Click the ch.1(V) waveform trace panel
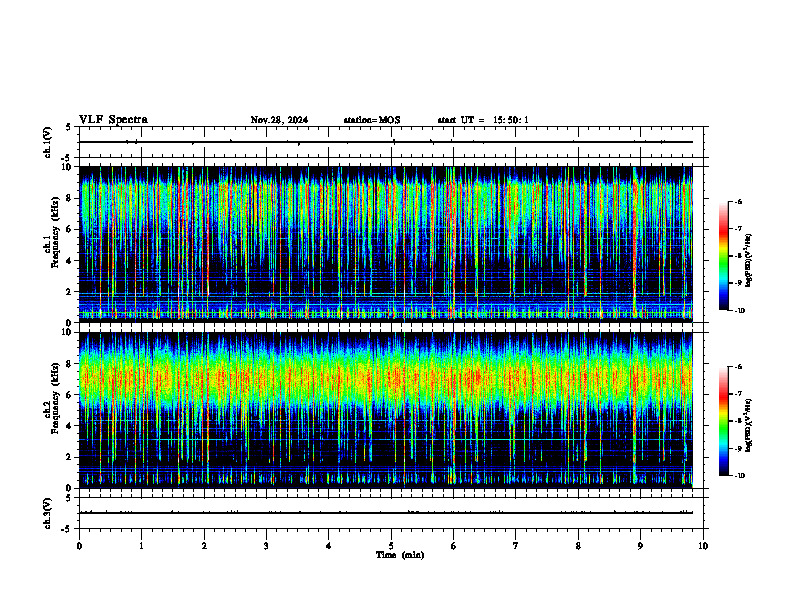 pyautogui.click(x=391, y=142)
